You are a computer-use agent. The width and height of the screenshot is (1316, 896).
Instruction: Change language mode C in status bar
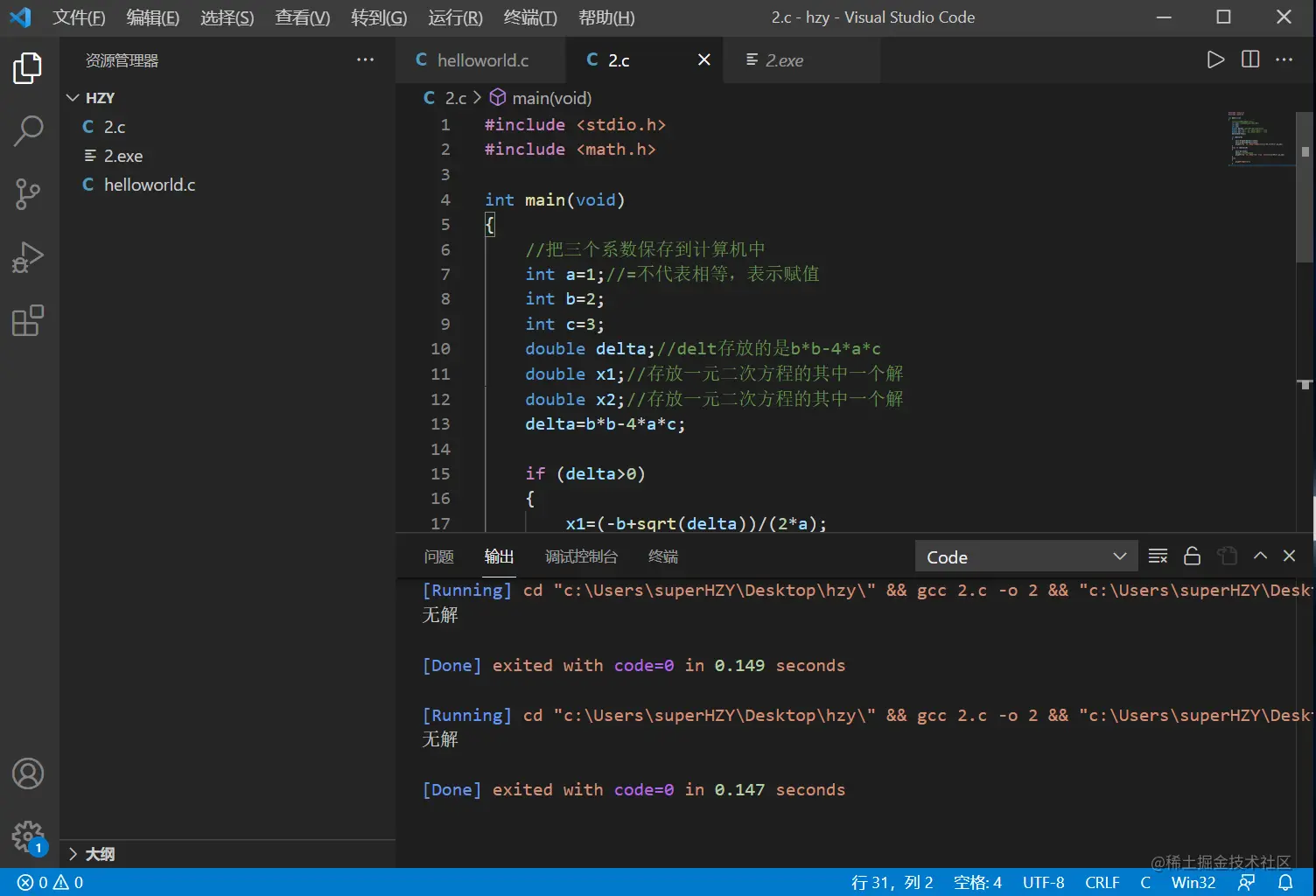click(x=1145, y=883)
